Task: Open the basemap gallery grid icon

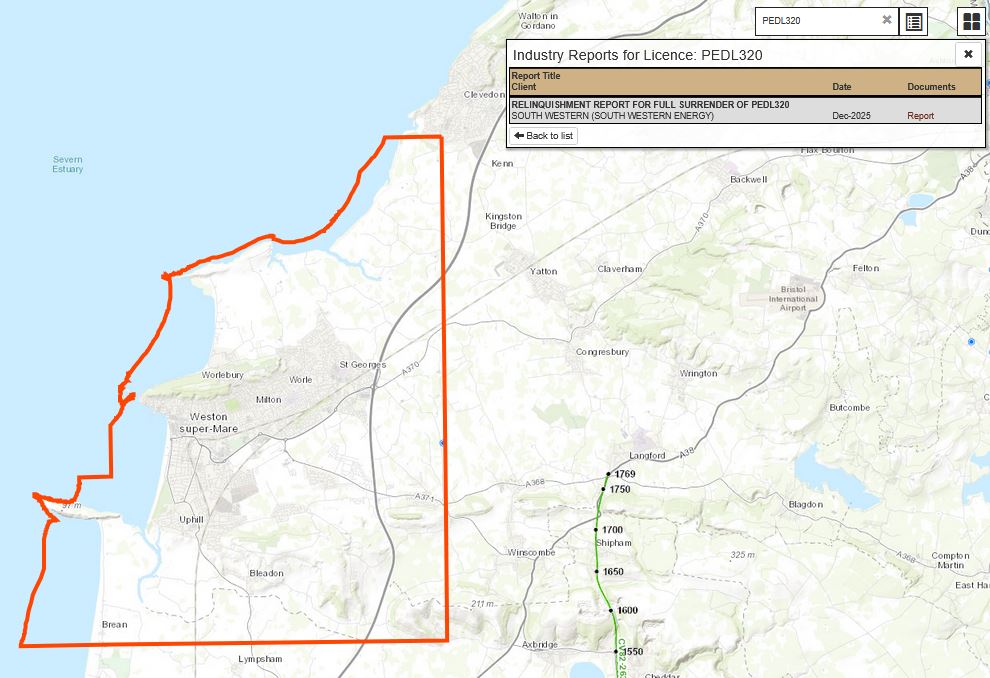Action: tap(971, 21)
